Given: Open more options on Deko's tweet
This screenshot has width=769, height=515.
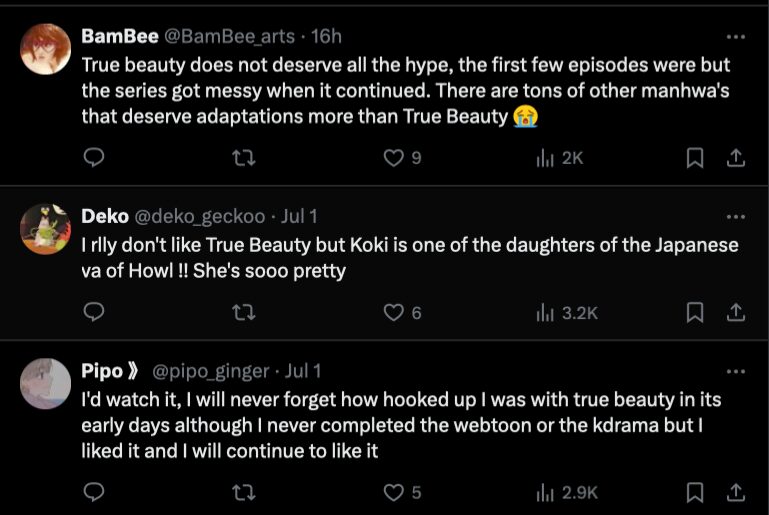Looking at the screenshot, I should (735, 216).
